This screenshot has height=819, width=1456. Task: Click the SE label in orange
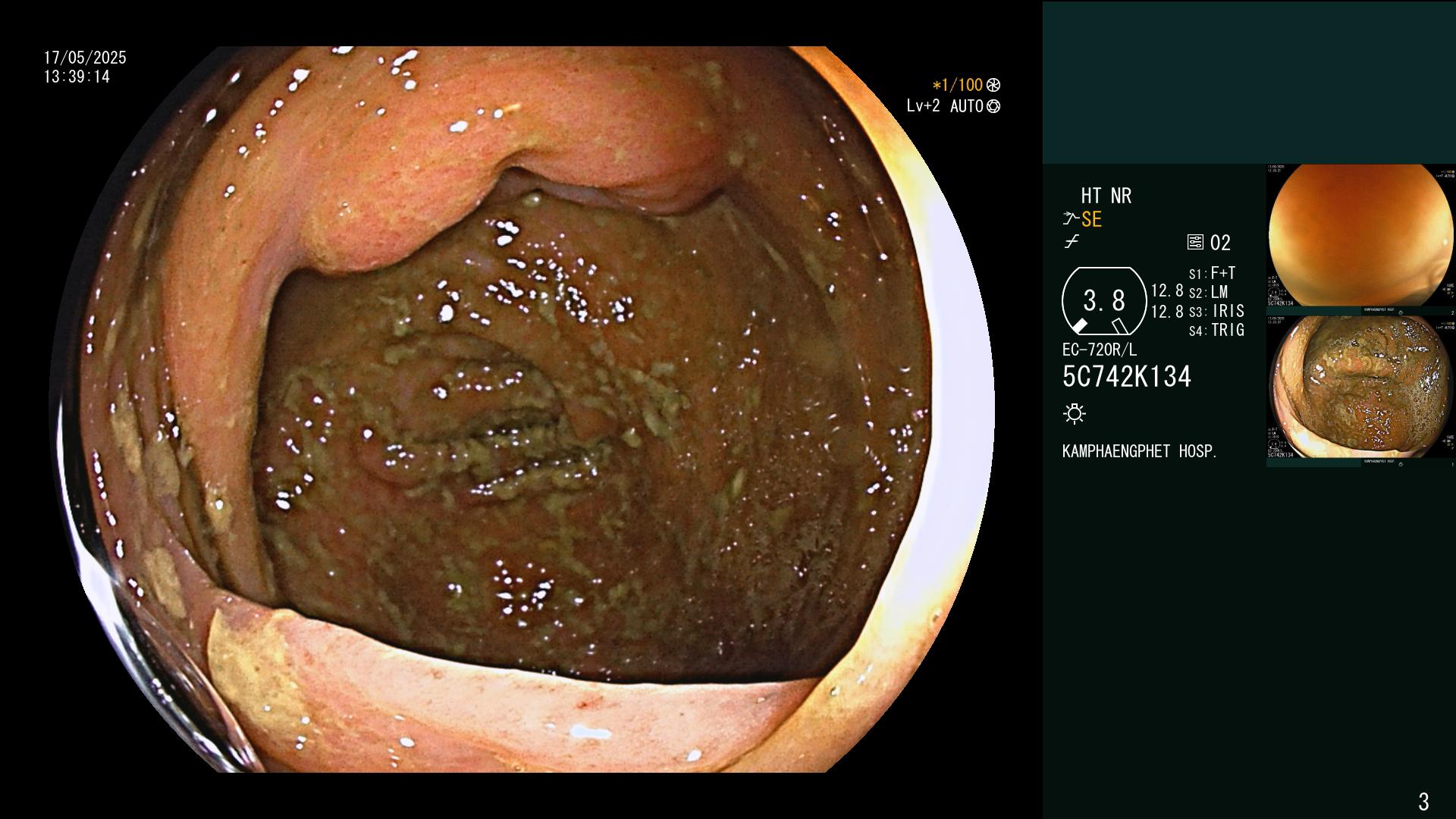pyautogui.click(x=1091, y=219)
